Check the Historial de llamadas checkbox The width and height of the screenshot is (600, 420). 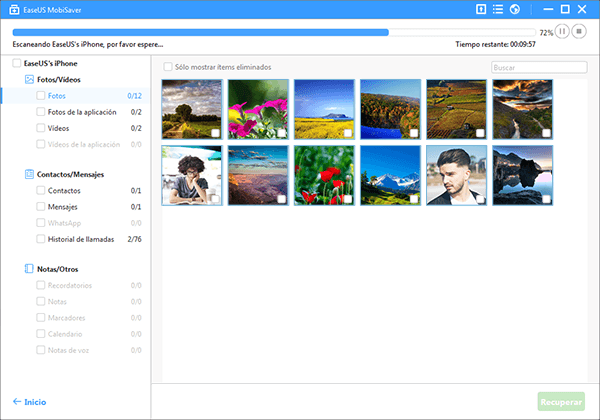pos(41,239)
